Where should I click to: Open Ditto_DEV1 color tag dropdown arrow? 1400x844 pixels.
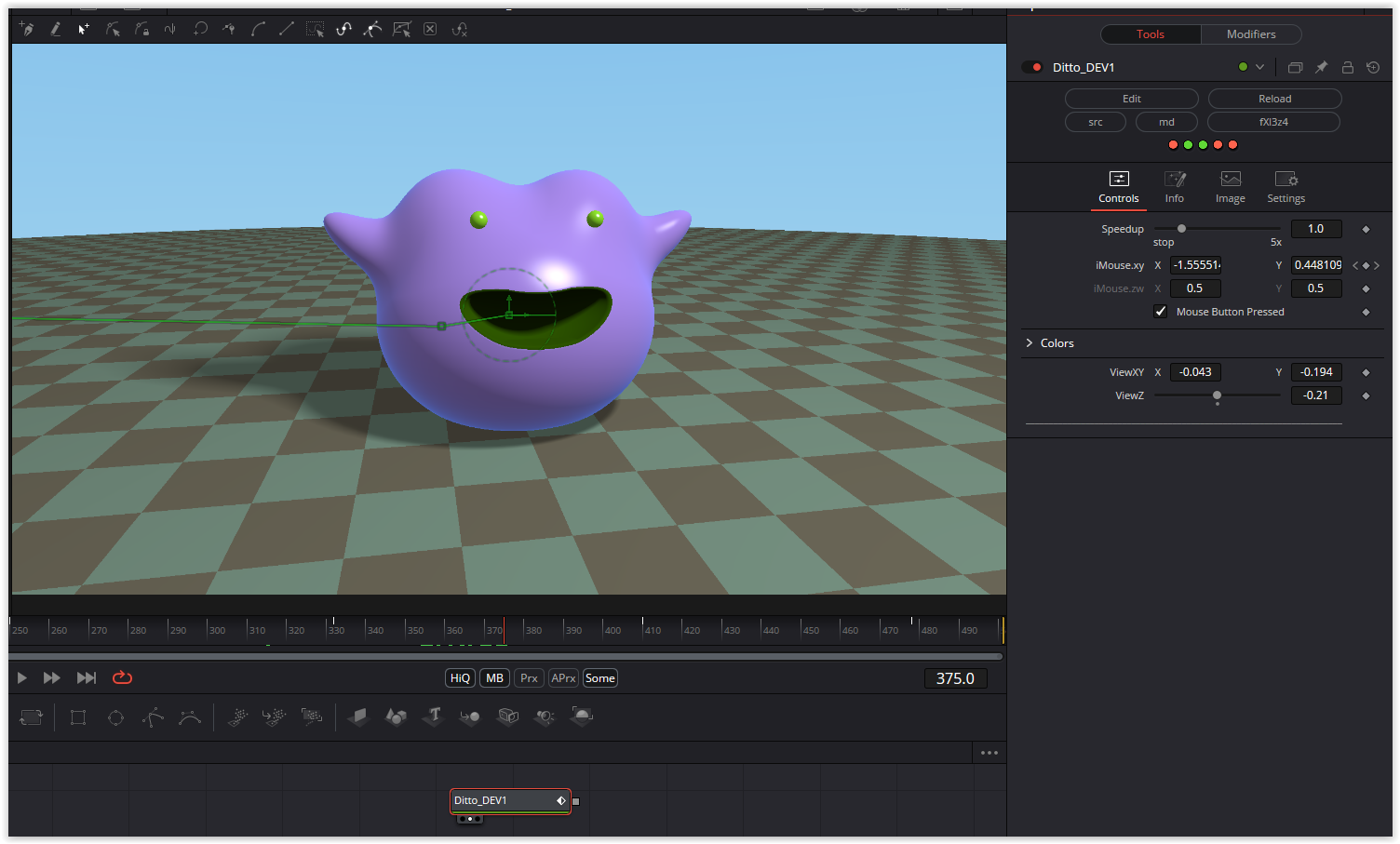pos(1259,67)
